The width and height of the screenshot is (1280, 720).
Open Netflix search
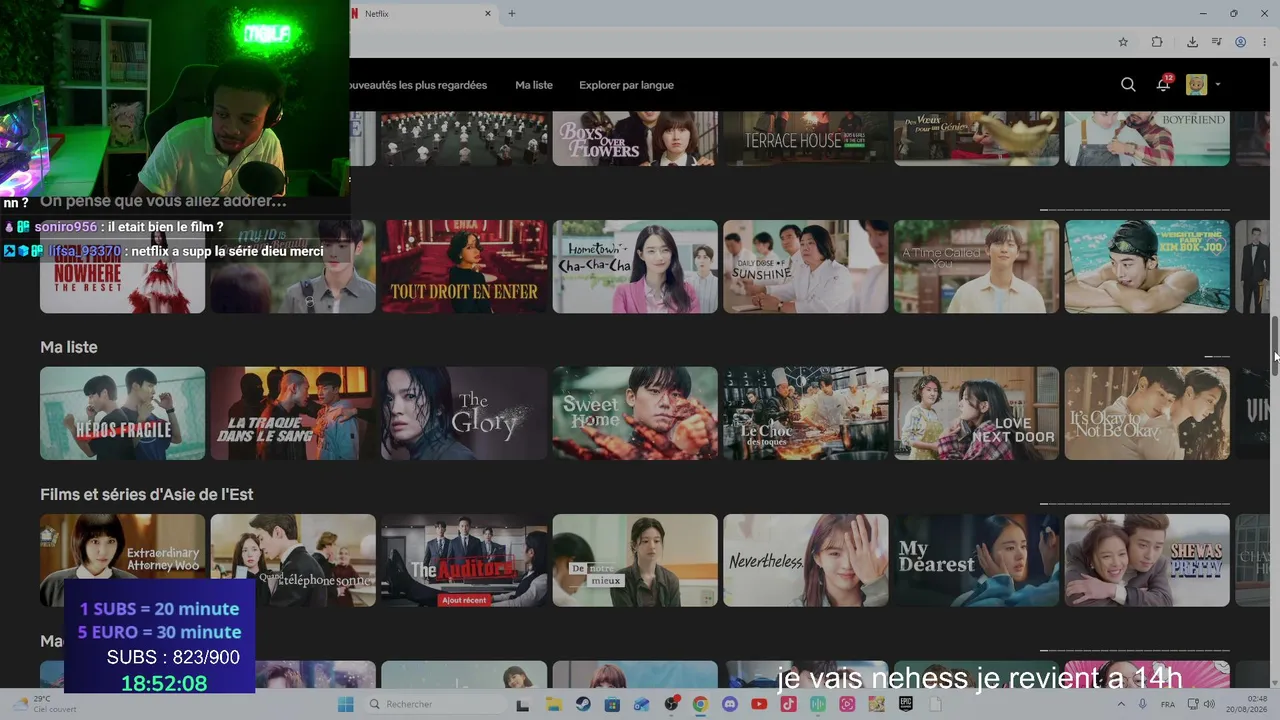pyautogui.click(x=1128, y=85)
